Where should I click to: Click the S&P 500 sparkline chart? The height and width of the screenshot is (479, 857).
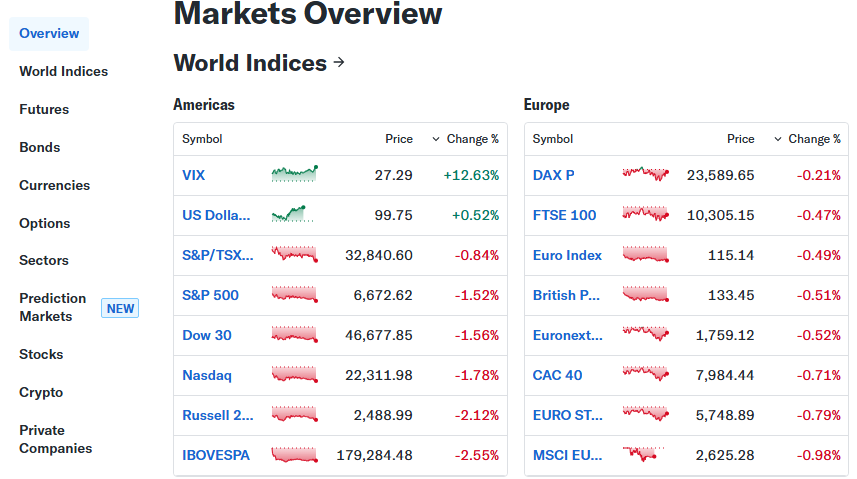tap(294, 295)
